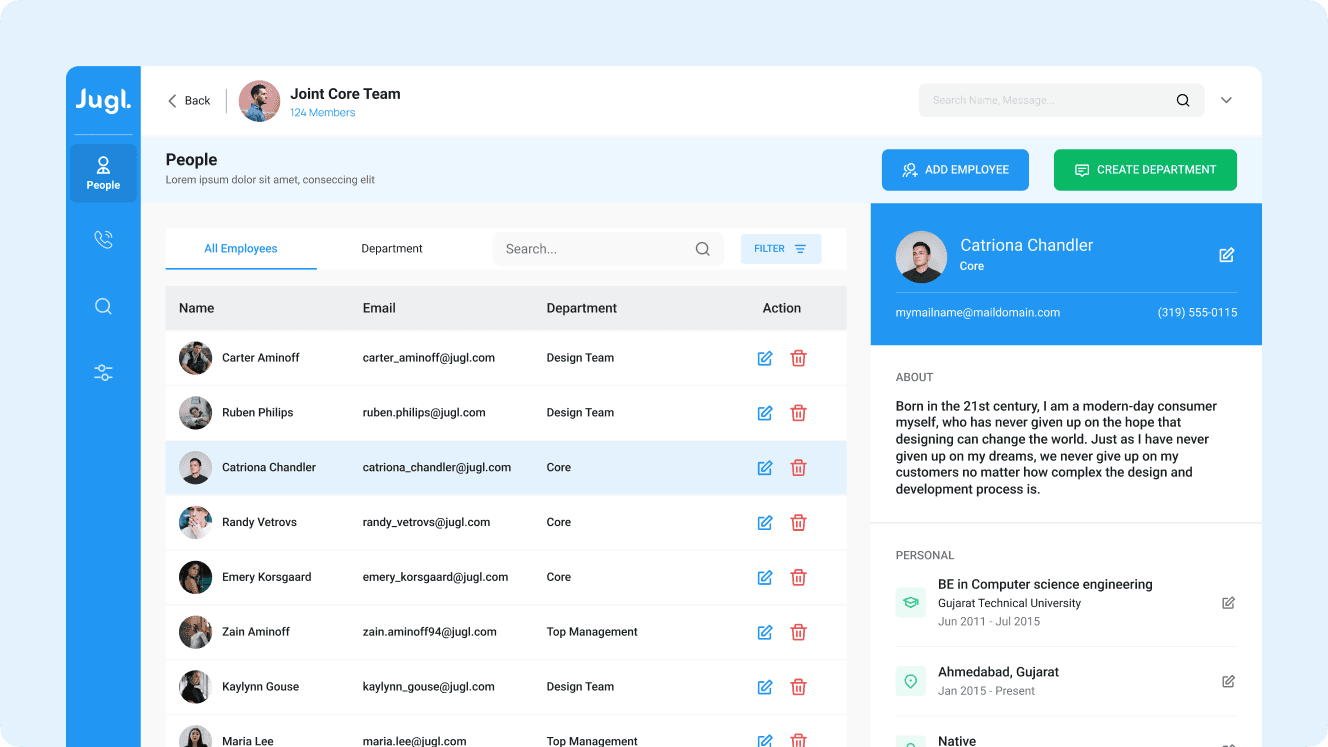
Task: Edit Catriona Chandler's profile header
Action: point(1226,255)
